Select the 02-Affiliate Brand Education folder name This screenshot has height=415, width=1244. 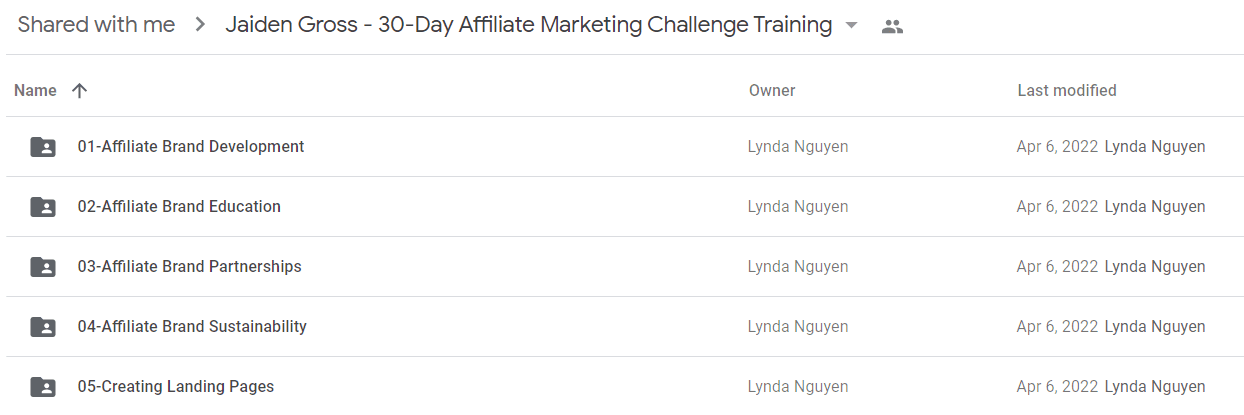[179, 207]
